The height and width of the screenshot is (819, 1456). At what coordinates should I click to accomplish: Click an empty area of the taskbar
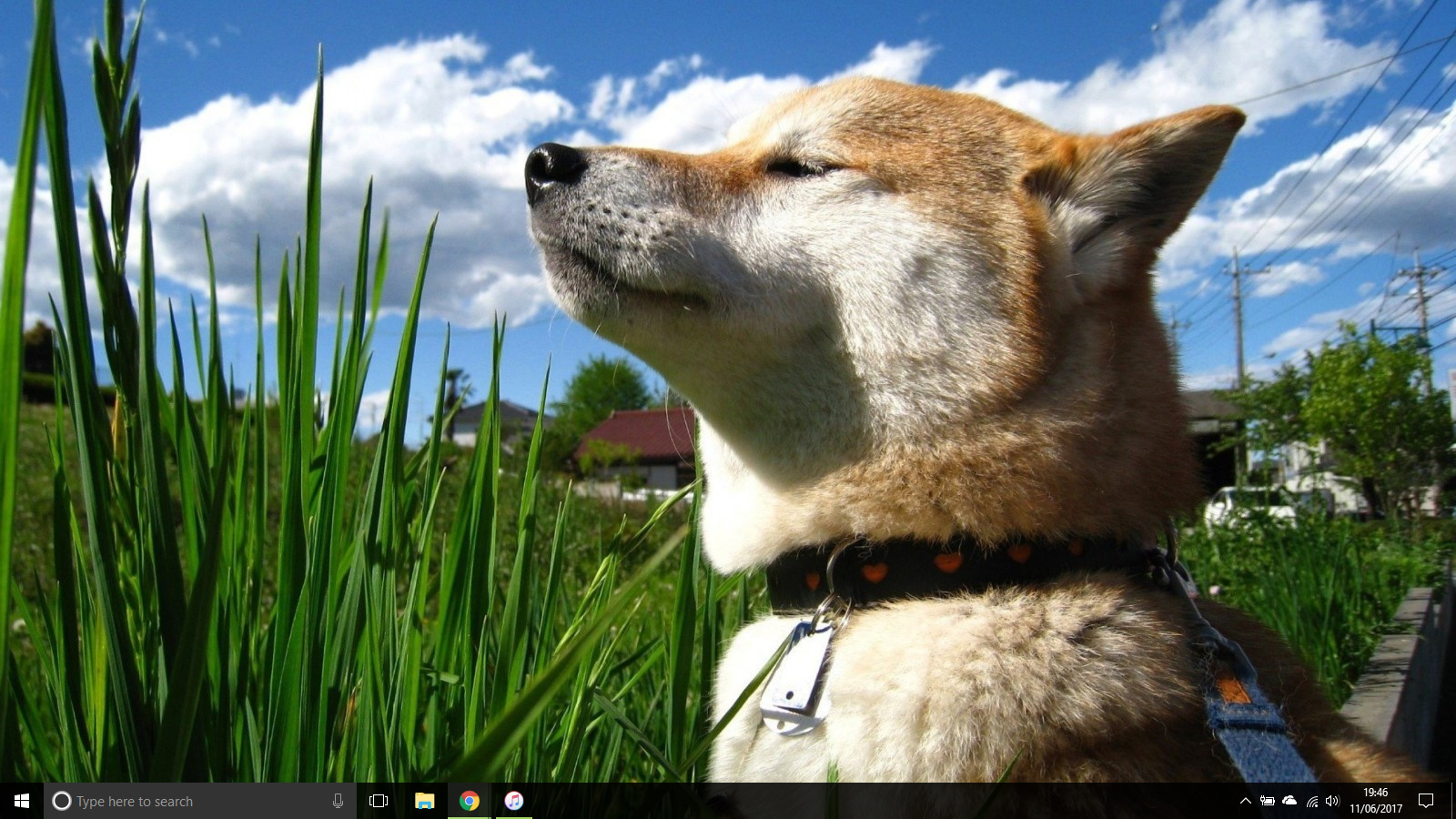819,801
